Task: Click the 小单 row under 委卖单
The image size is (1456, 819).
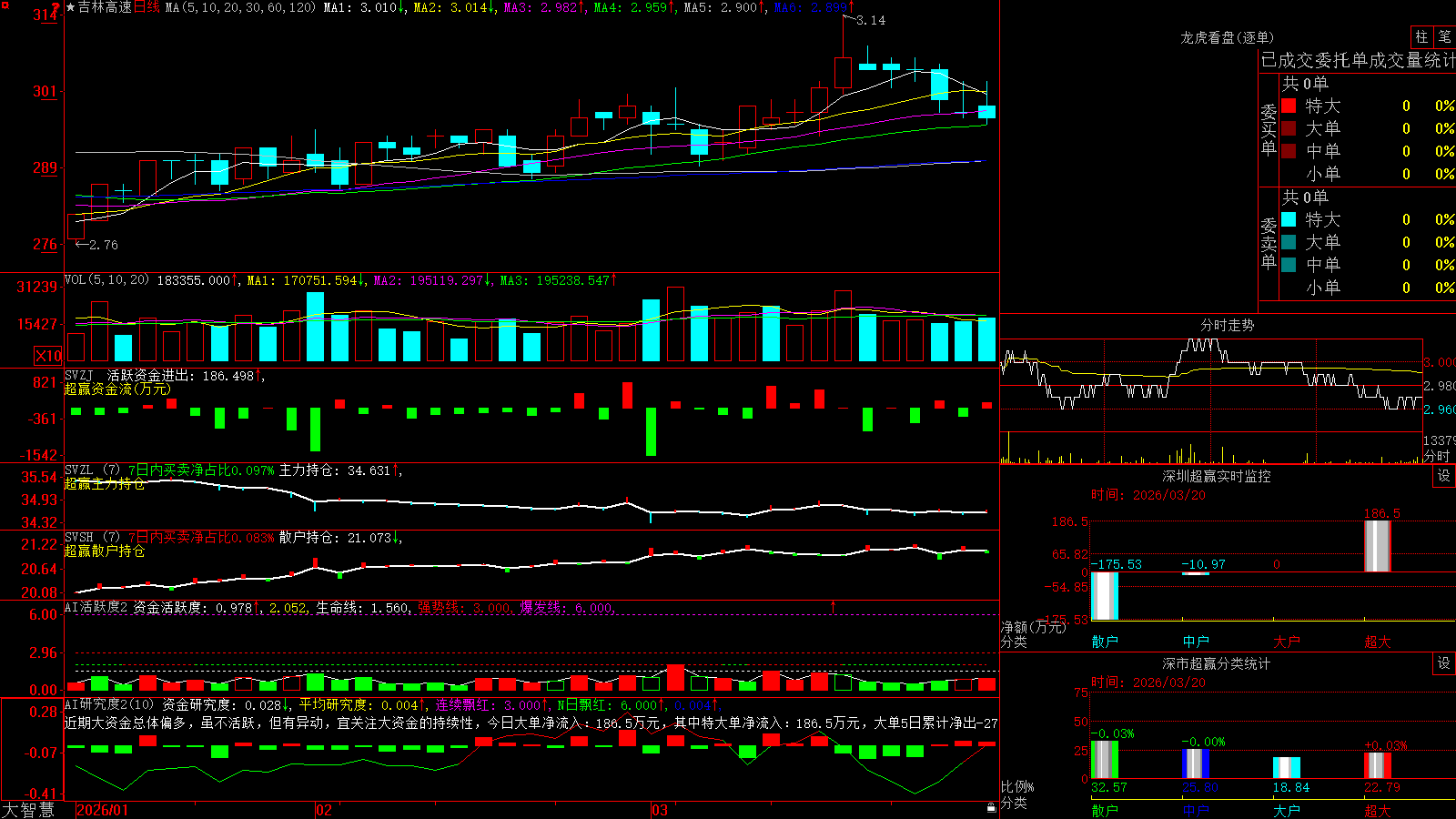Action: pos(1367,288)
